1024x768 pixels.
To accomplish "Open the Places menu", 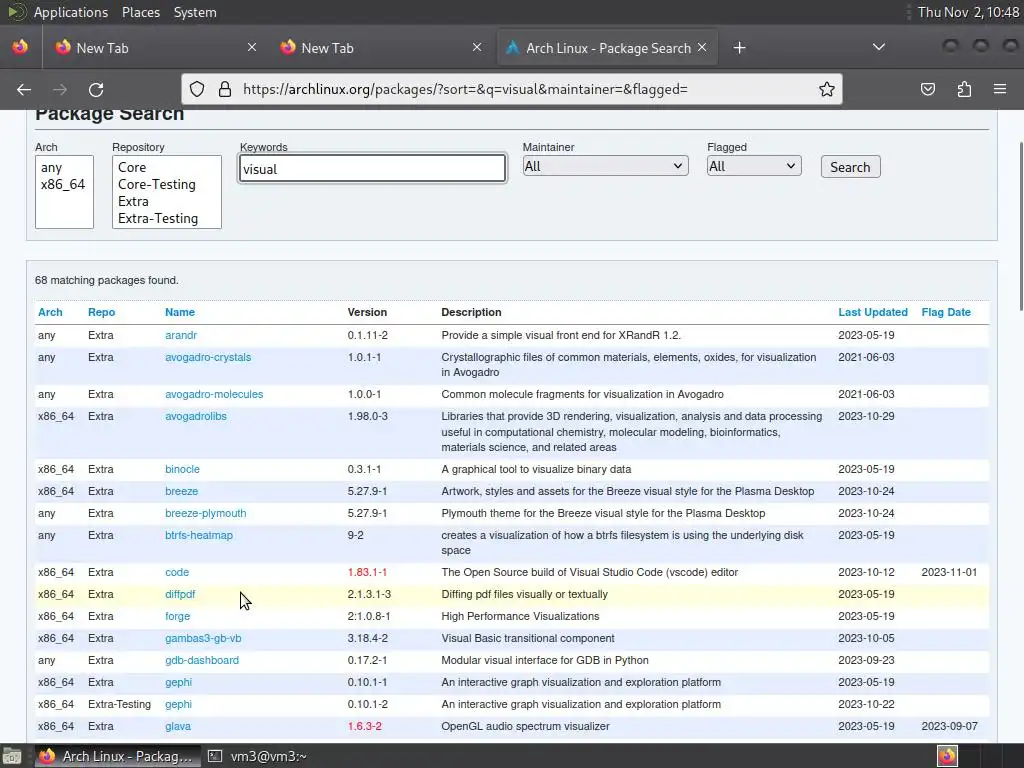I will 140,12.
